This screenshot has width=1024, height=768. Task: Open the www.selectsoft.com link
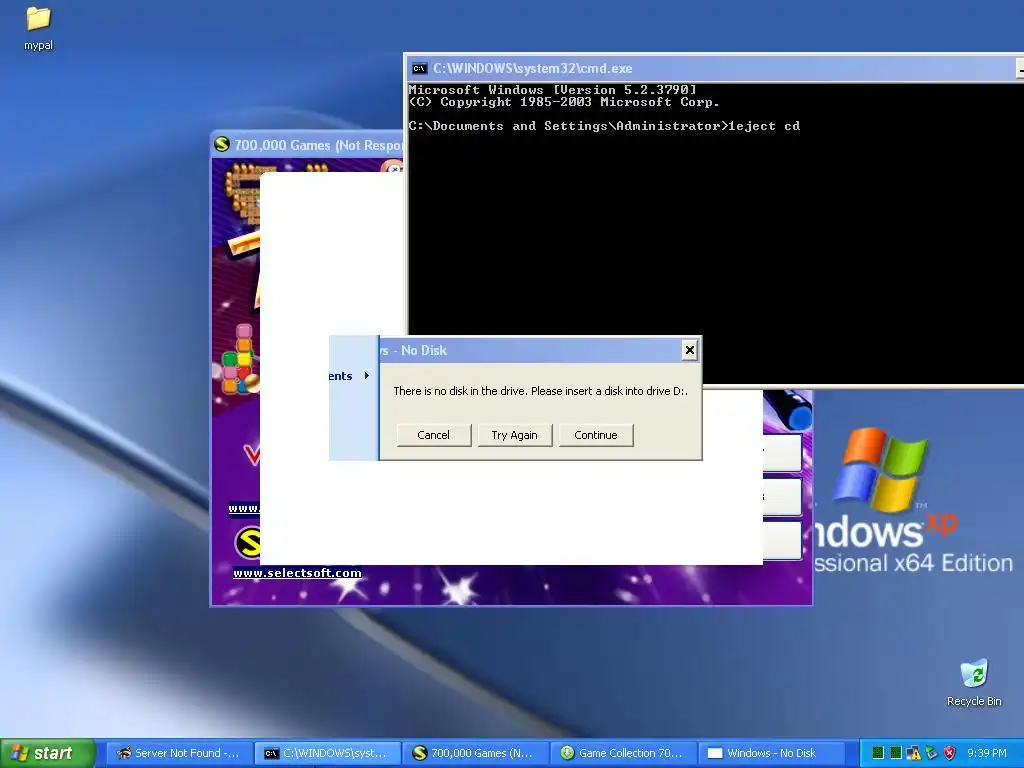click(x=297, y=573)
